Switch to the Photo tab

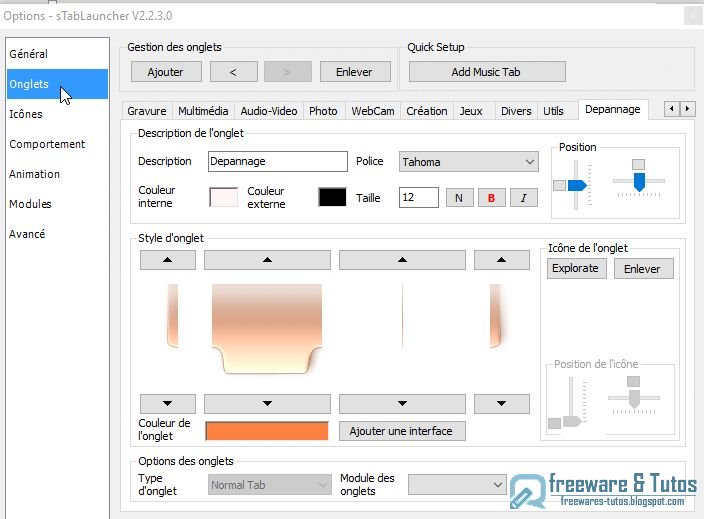[323, 111]
